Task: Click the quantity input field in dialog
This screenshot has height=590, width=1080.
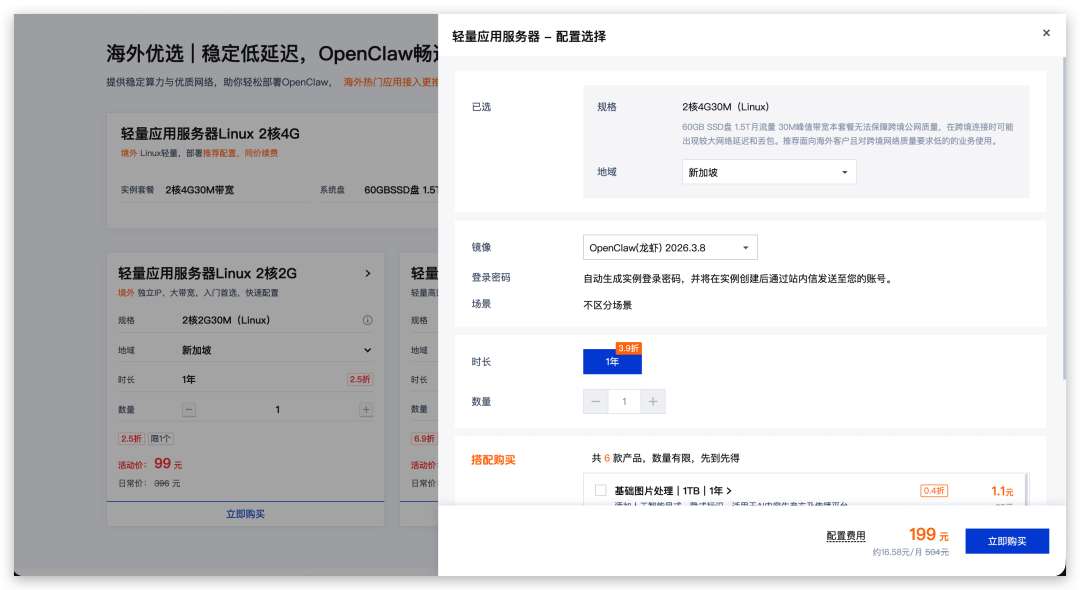Action: (x=623, y=401)
